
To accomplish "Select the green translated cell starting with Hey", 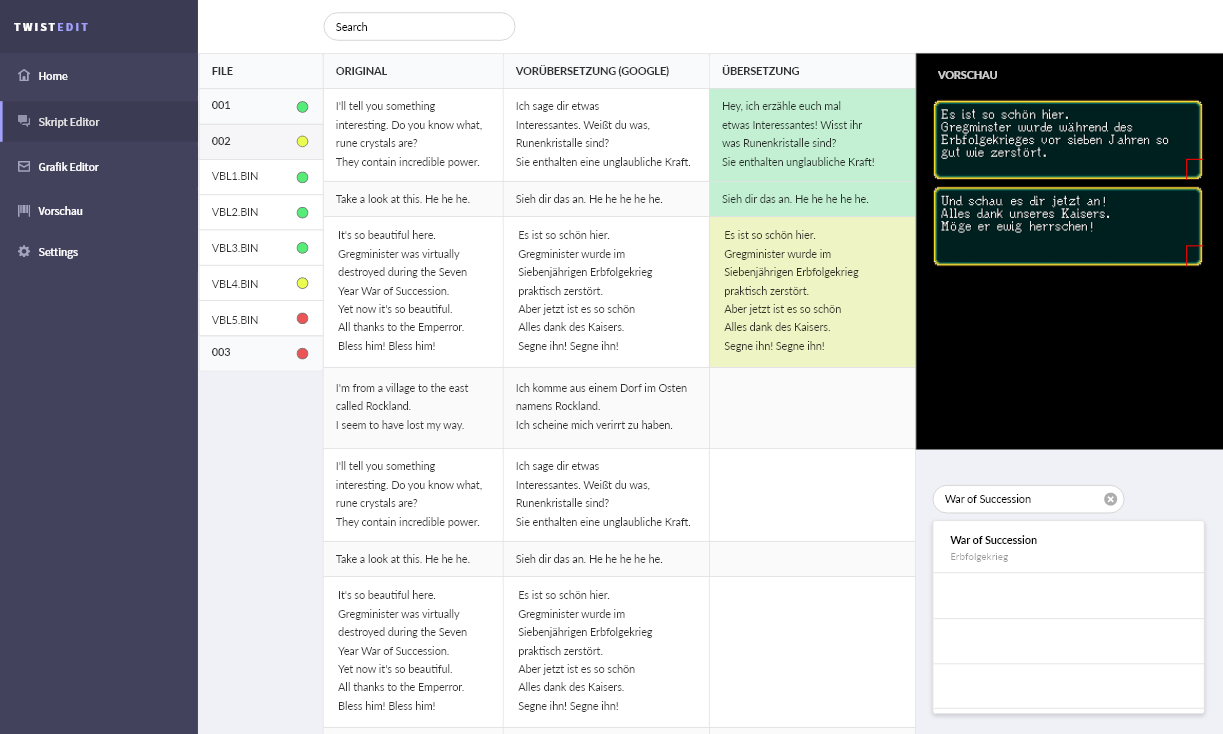I will tap(811, 134).
